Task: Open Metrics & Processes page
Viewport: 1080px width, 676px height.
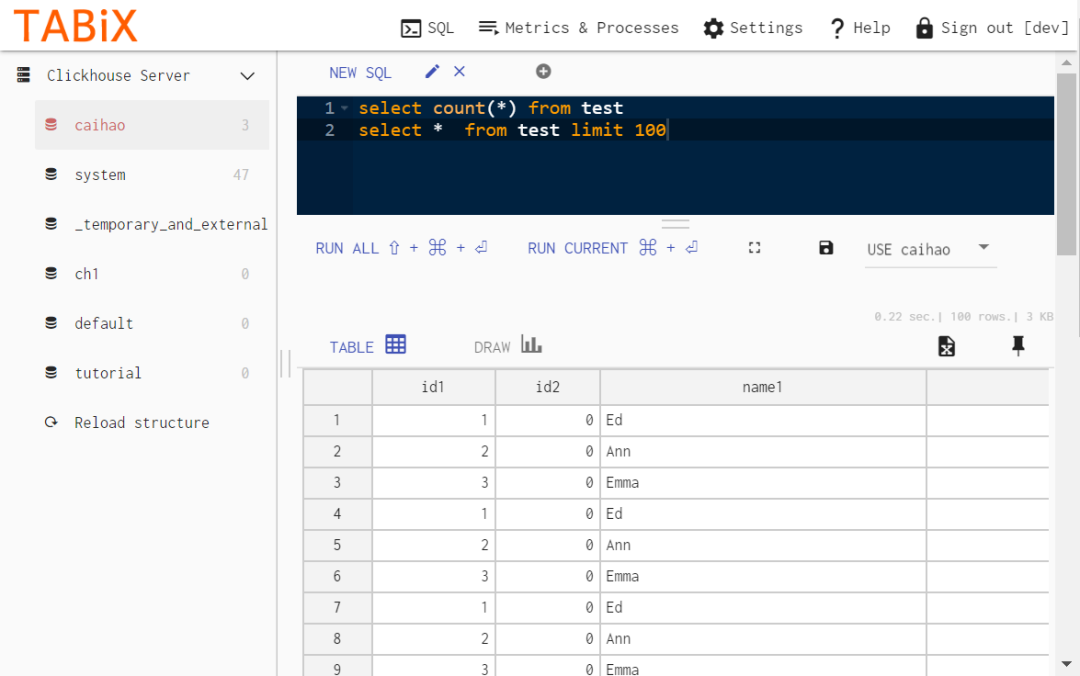Action: point(579,28)
